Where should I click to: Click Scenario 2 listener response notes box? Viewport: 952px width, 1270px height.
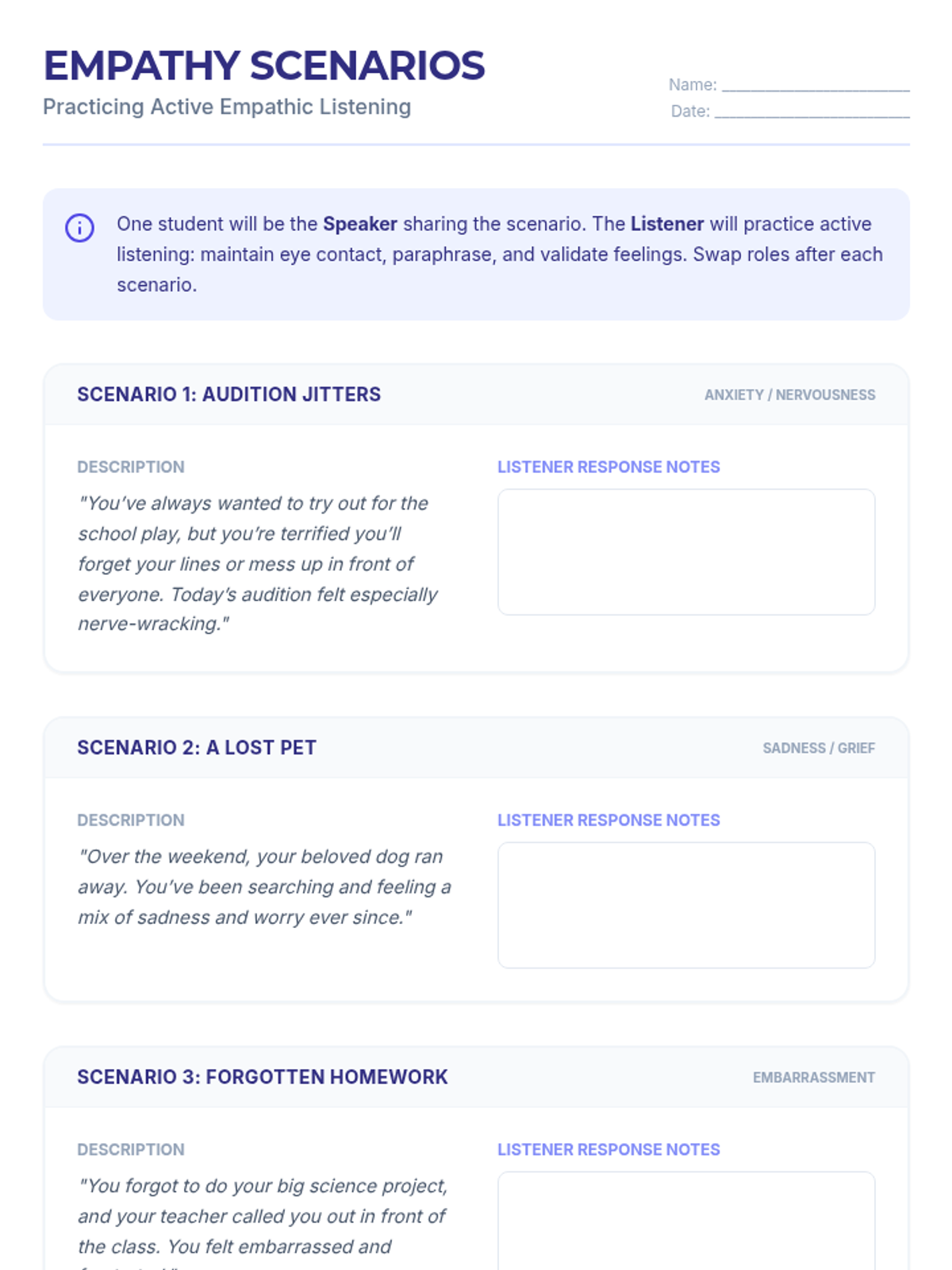click(686, 905)
